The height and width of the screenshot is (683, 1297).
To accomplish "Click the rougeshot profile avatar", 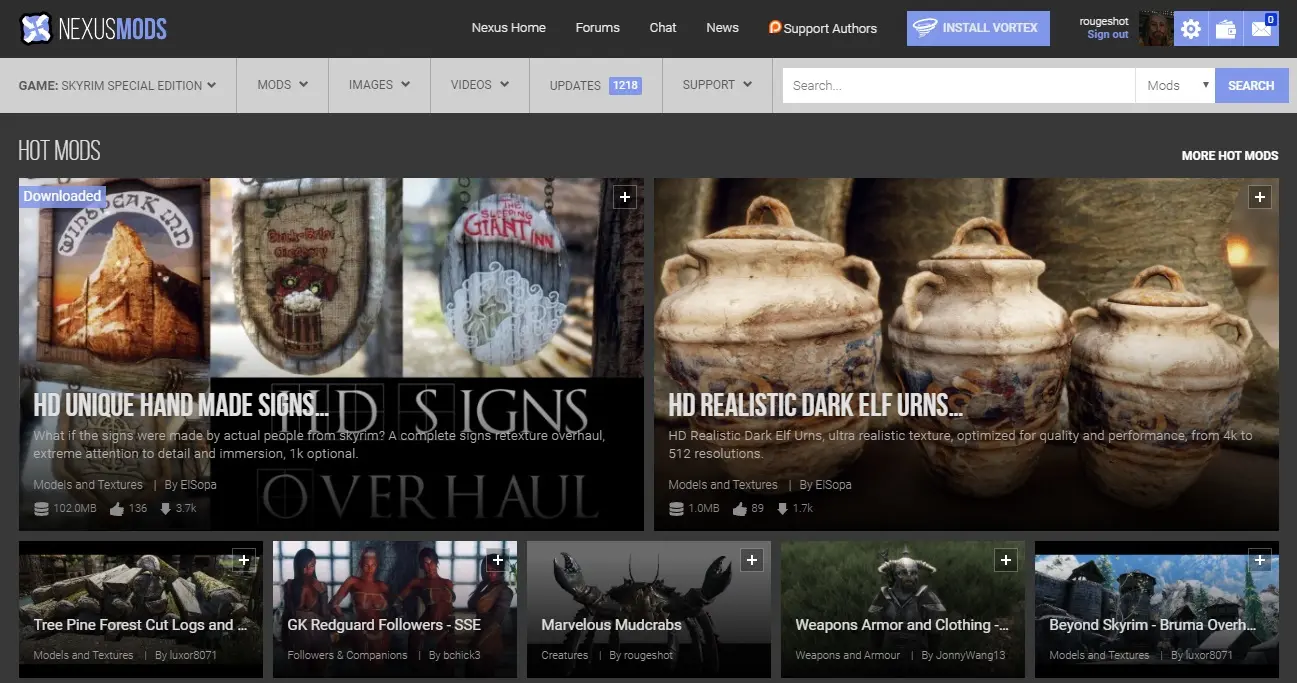I will [1156, 28].
